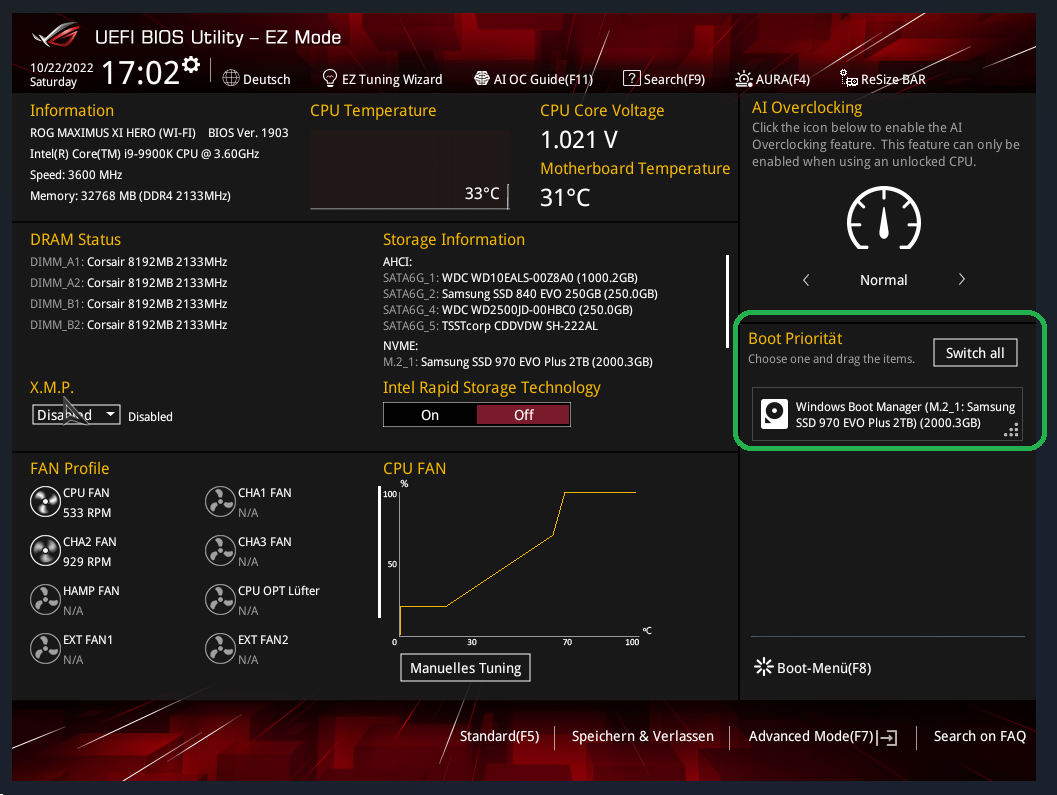Click Speichern & Verlassen
Screen dimensions: 1057x795
[642, 736]
